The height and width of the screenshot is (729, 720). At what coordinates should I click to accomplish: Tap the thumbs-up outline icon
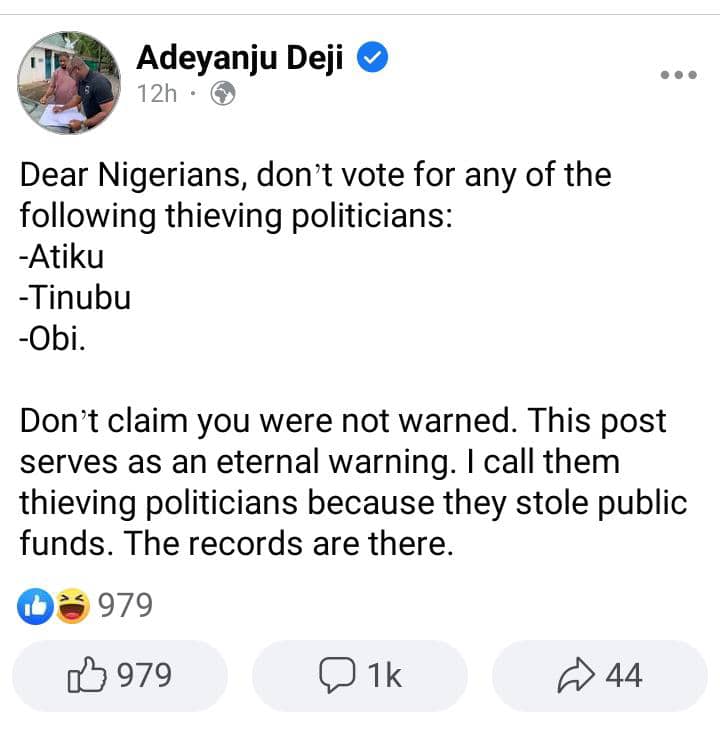(x=85, y=677)
